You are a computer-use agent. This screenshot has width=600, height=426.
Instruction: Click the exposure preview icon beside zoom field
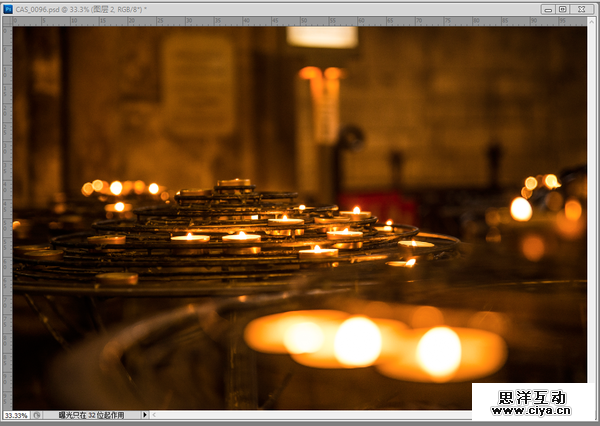tap(37, 414)
